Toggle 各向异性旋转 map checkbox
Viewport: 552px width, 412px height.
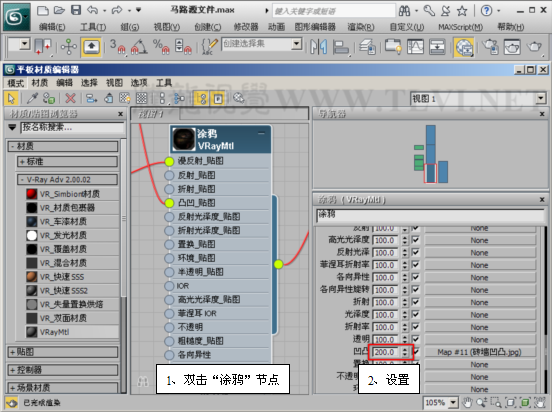point(416,289)
